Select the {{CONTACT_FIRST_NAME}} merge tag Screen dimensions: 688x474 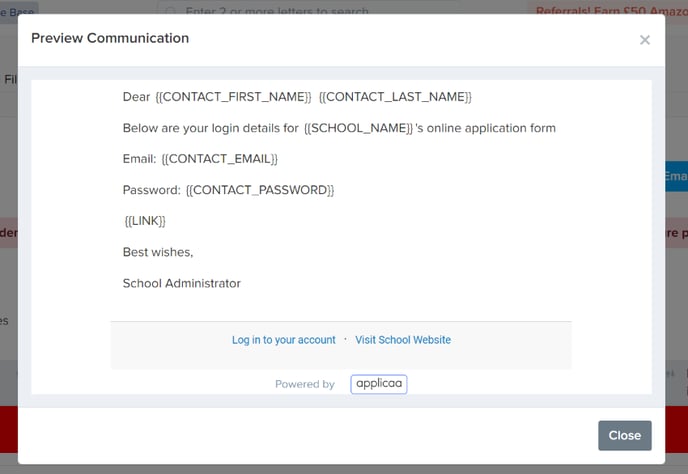(233, 97)
